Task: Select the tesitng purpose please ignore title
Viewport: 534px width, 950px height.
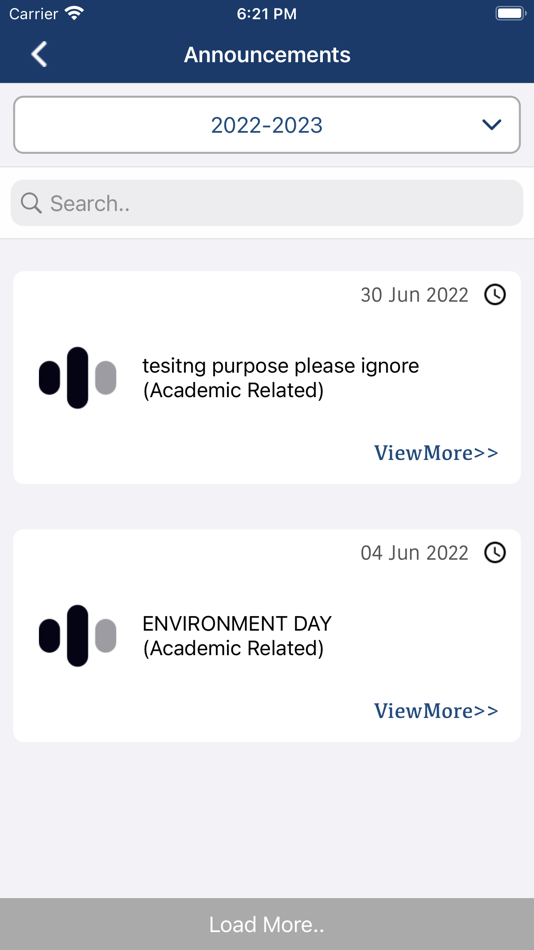Action: point(281,367)
